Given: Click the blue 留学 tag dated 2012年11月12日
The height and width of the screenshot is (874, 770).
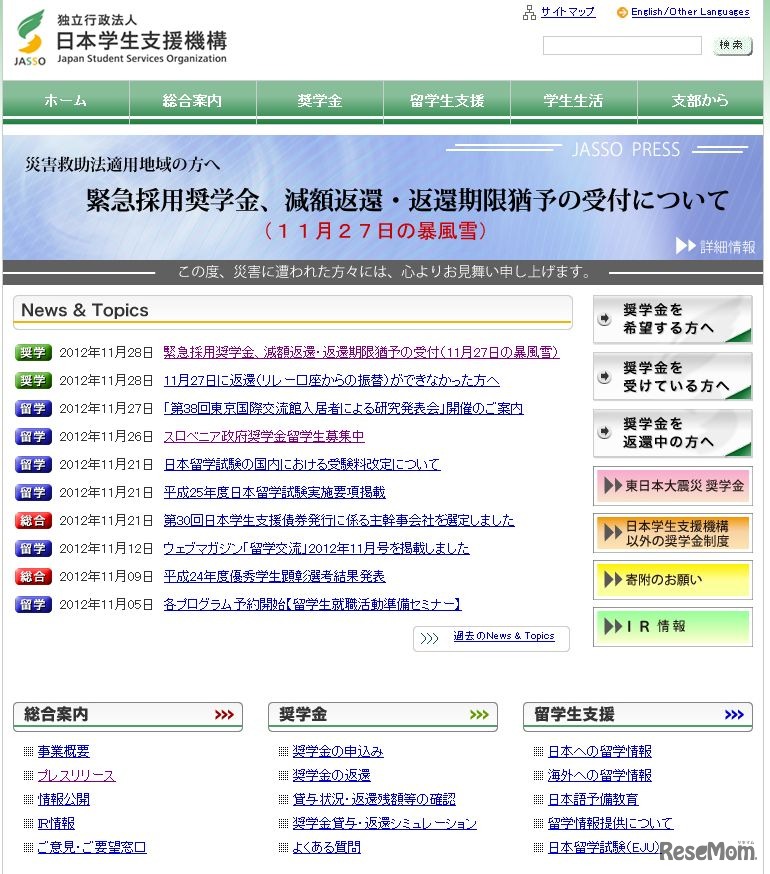Looking at the screenshot, I should tap(33, 548).
